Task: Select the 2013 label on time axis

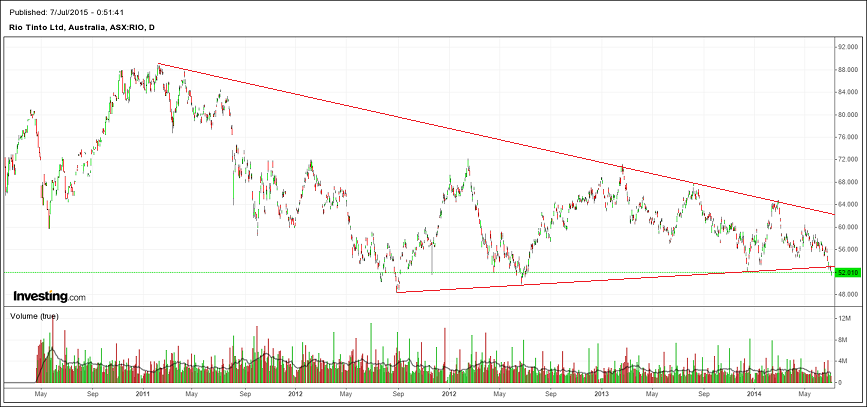Action: pyautogui.click(x=602, y=394)
